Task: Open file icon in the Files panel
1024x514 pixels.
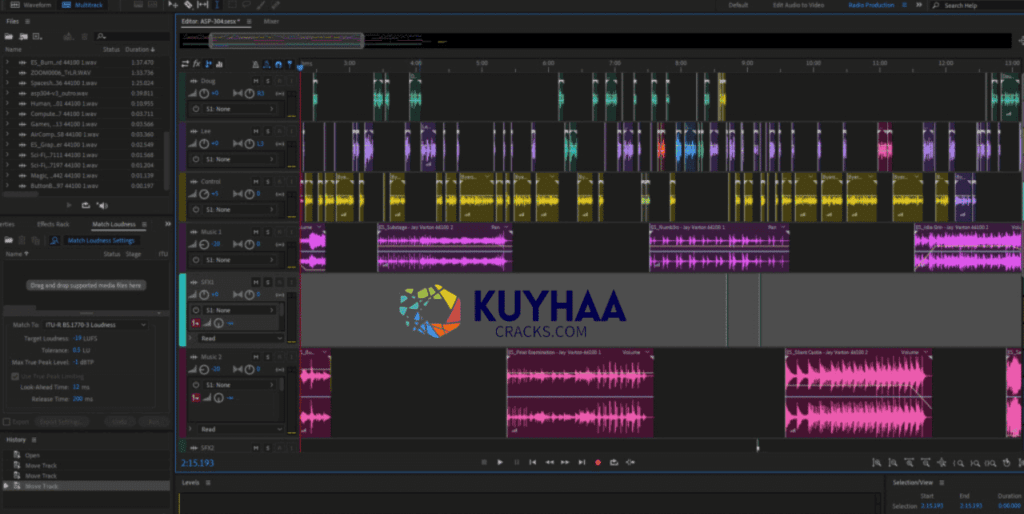Action: [9, 37]
